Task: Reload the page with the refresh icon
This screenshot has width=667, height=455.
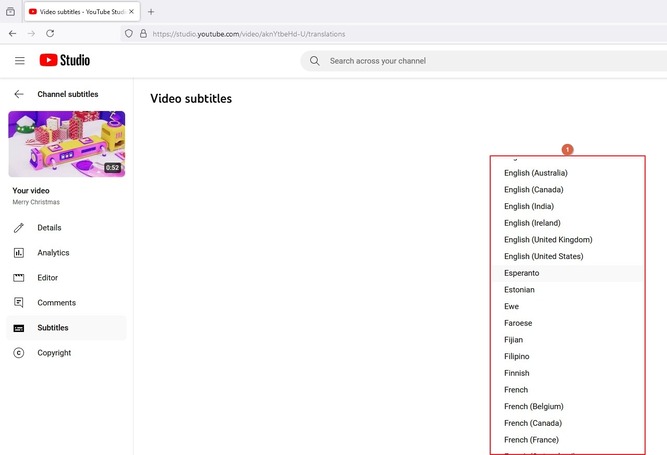Action: [50, 33]
